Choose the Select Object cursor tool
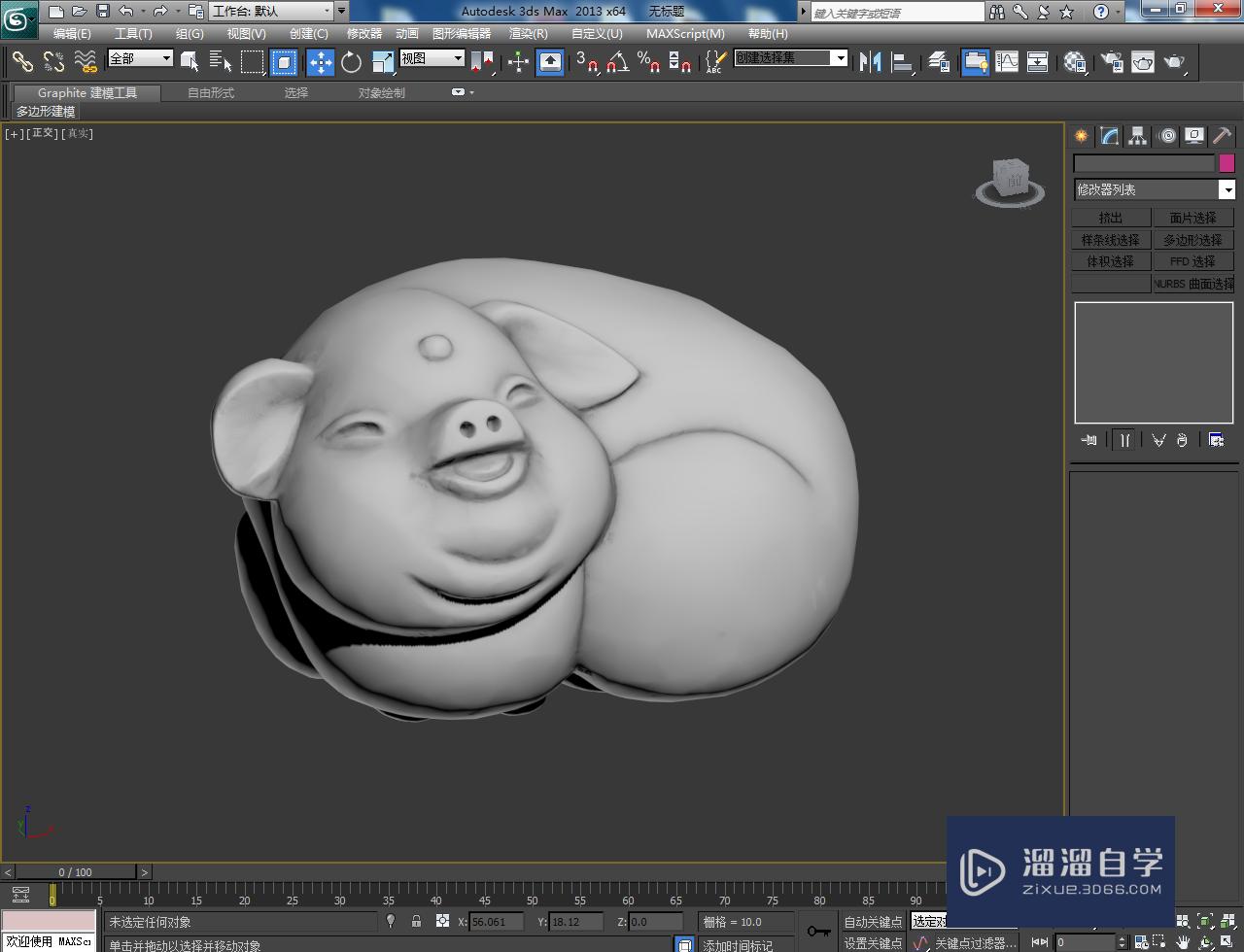 [x=190, y=62]
